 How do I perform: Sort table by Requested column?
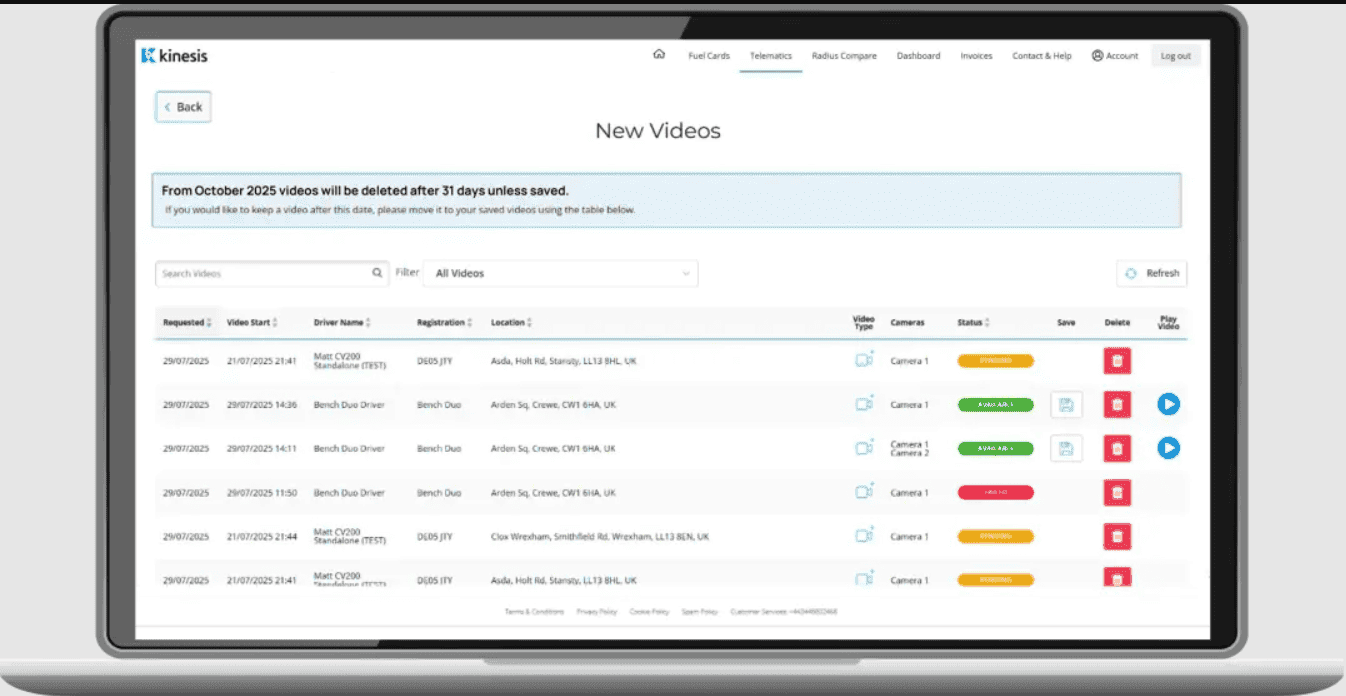188,323
